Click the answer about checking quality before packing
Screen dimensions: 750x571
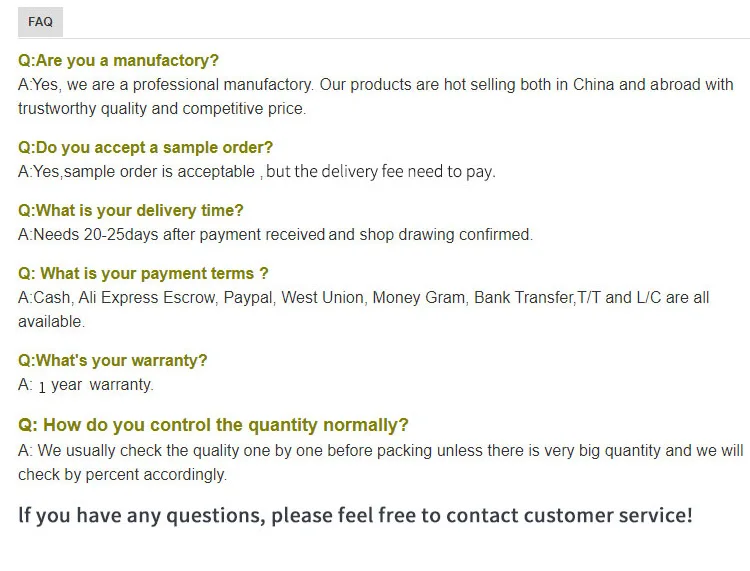tap(380, 451)
